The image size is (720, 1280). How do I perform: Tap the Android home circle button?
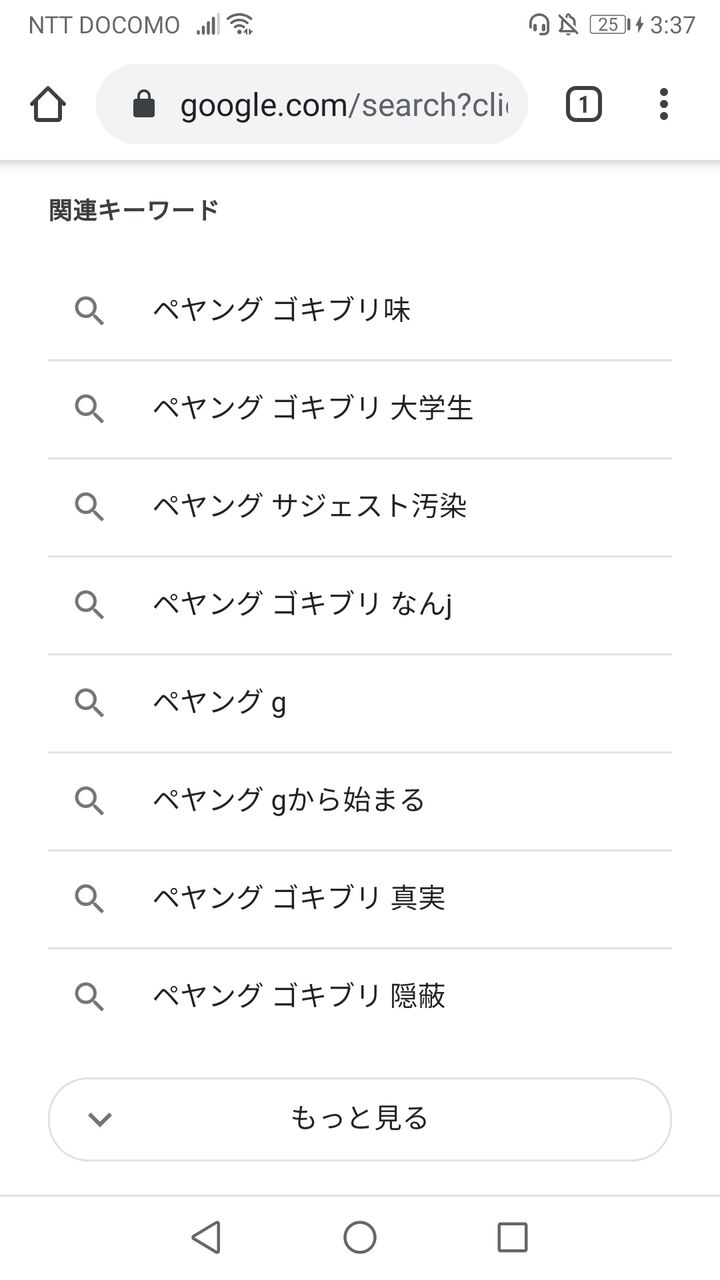coord(359,1237)
